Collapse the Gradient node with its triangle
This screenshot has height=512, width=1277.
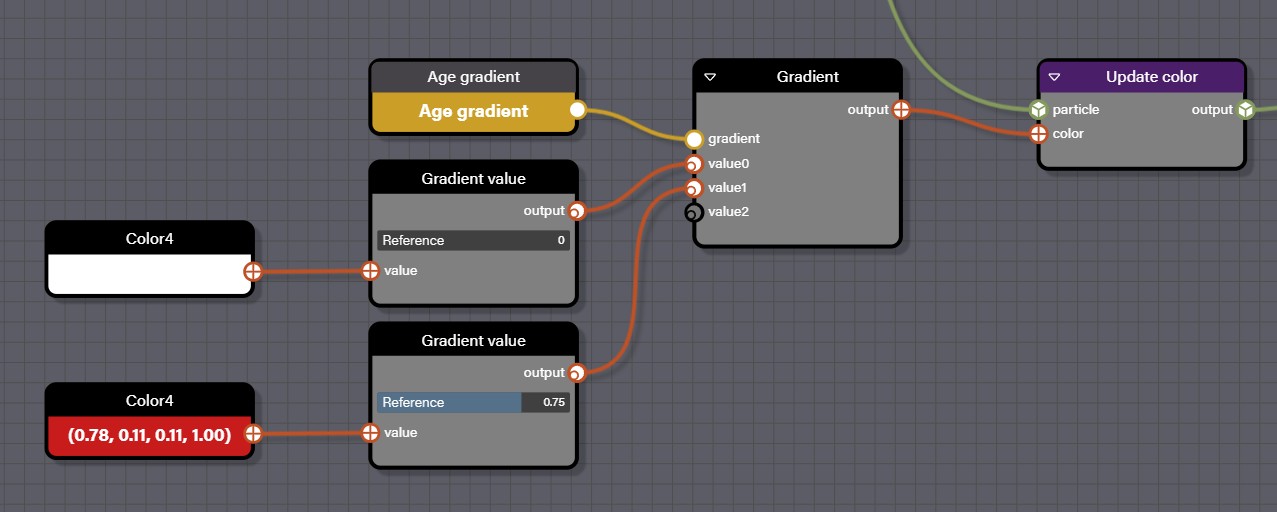pyautogui.click(x=710, y=77)
